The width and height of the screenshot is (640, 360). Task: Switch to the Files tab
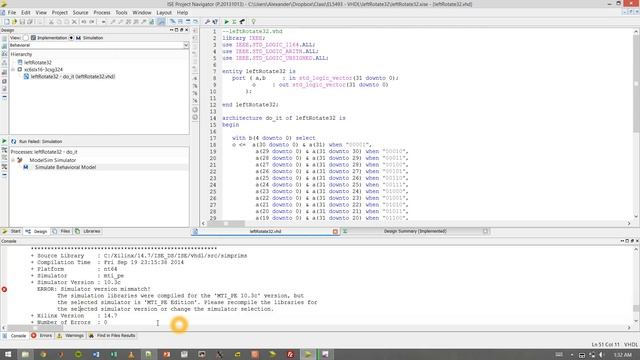[62, 231]
